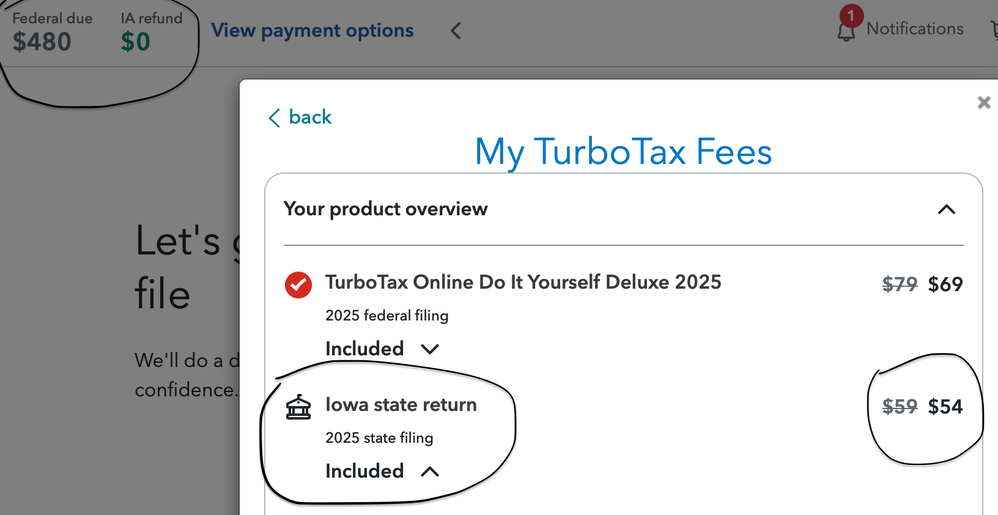This screenshot has height=515, width=998.
Task: Select the Iowa state return title
Action: [x=401, y=405]
